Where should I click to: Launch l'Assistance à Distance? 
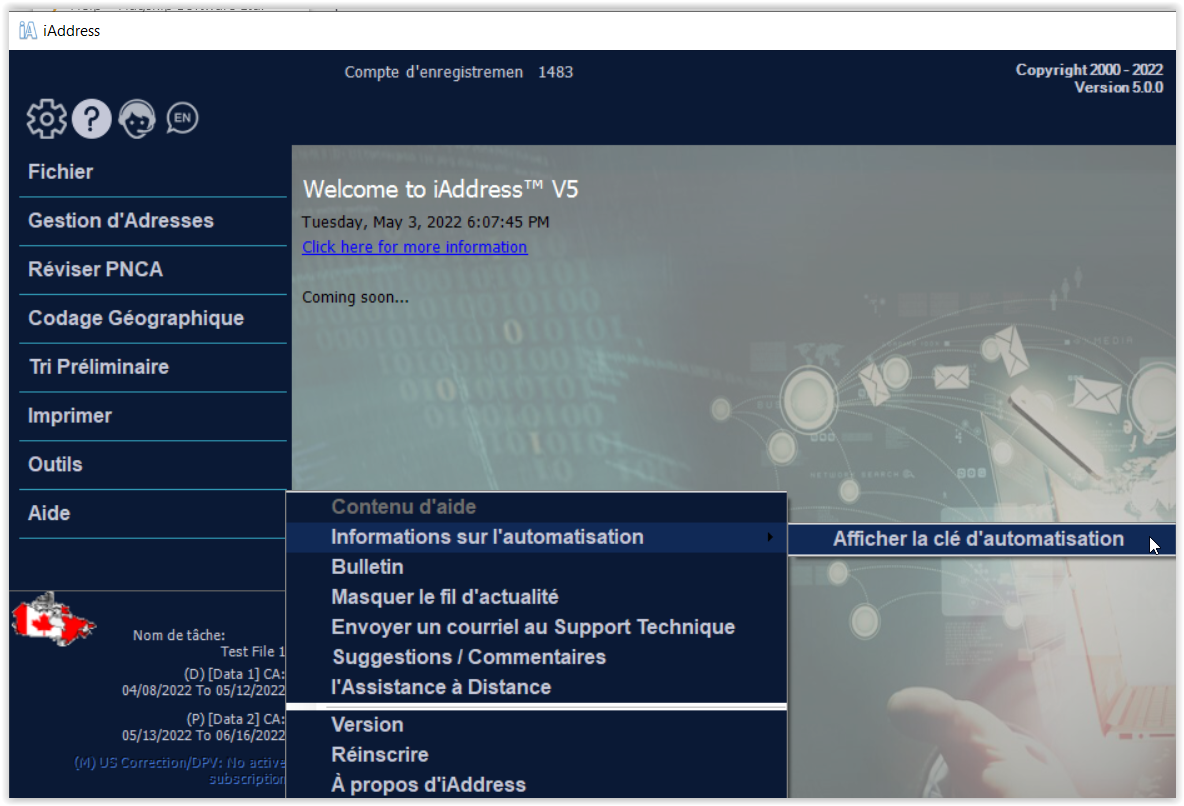pyautogui.click(x=536, y=687)
